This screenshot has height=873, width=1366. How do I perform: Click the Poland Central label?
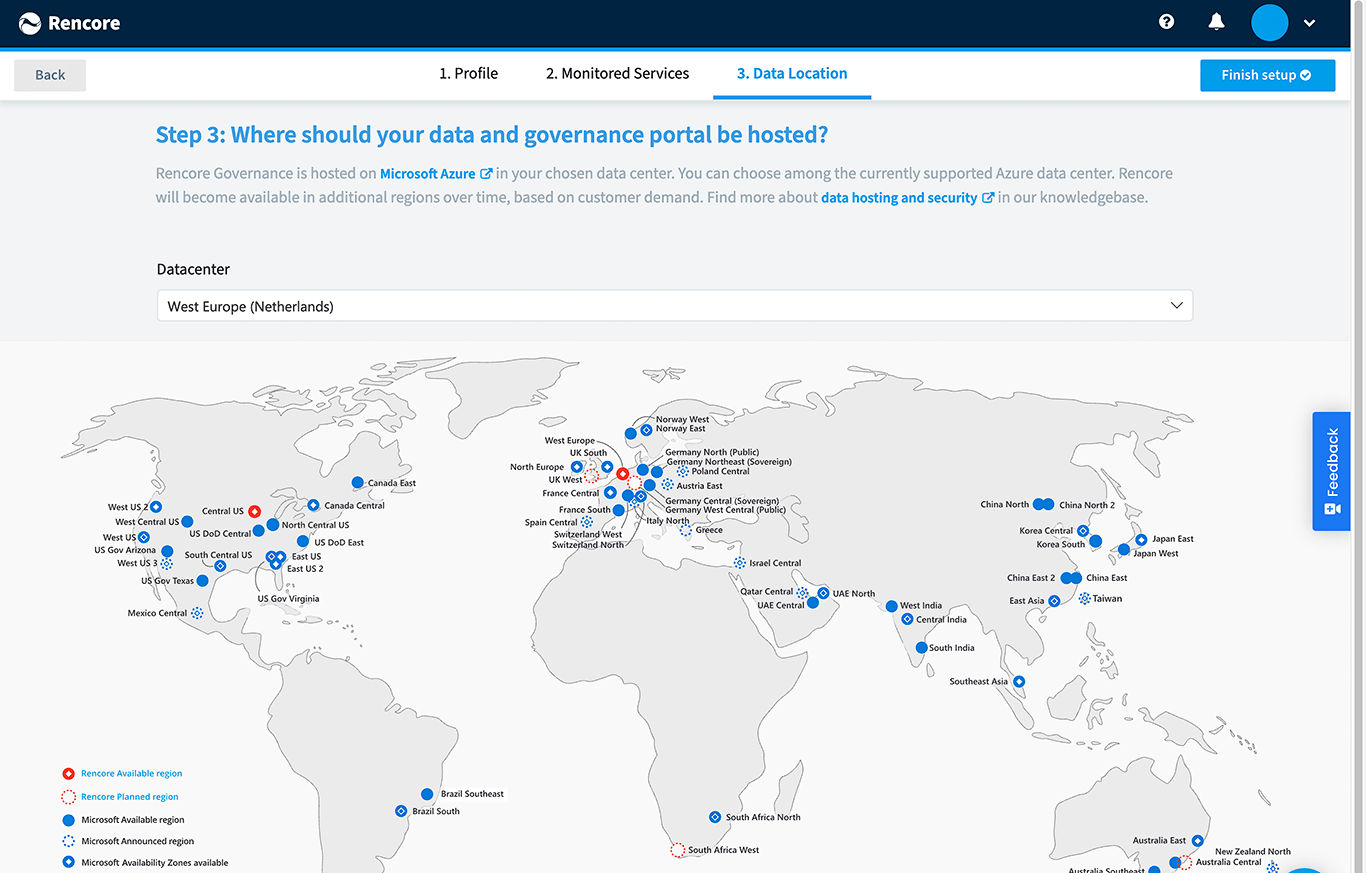point(720,471)
